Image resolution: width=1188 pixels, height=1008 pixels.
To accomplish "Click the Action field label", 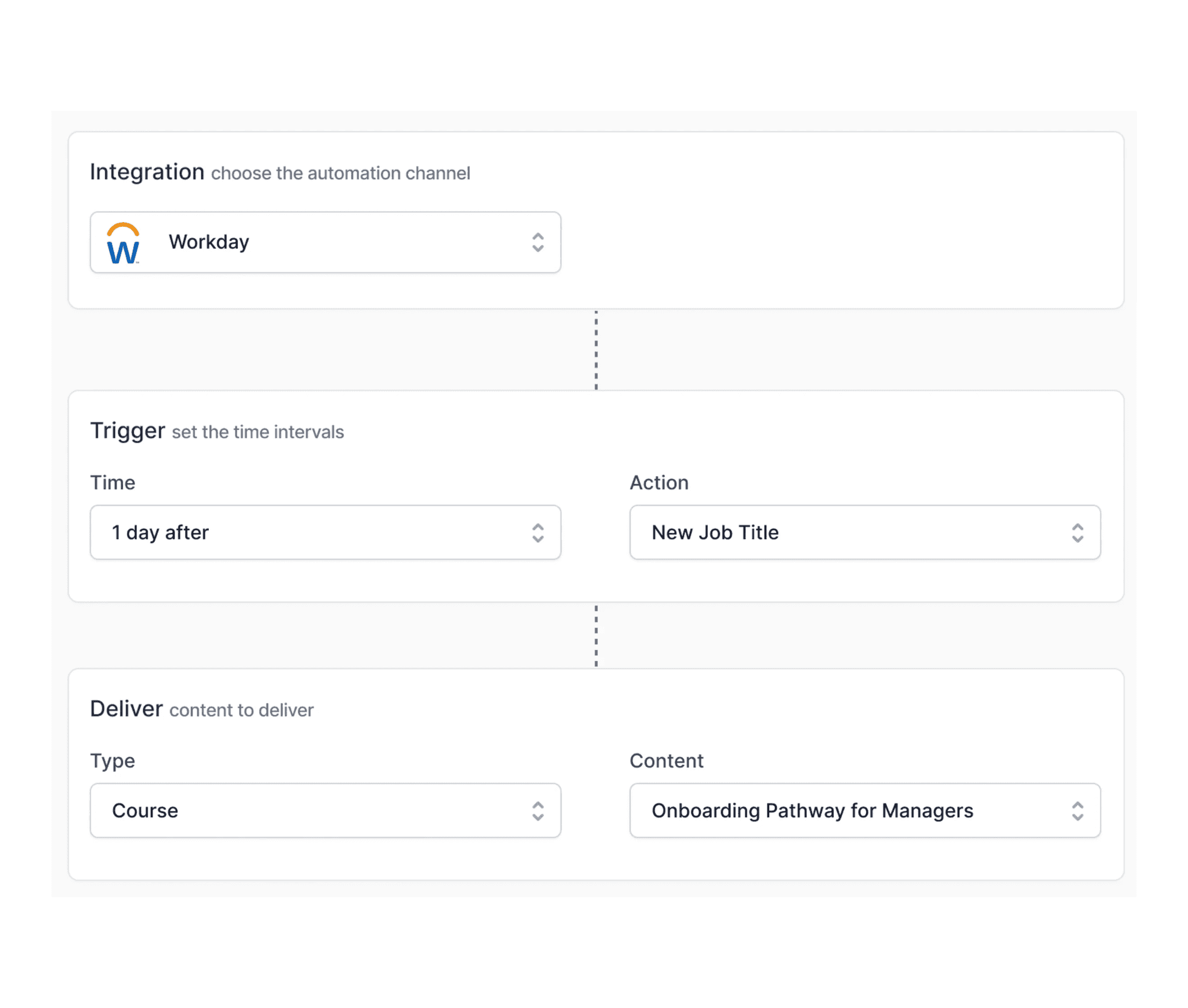I will (659, 483).
